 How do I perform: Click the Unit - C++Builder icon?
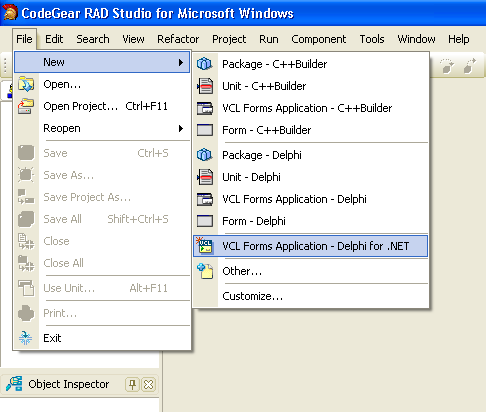tap(205, 86)
